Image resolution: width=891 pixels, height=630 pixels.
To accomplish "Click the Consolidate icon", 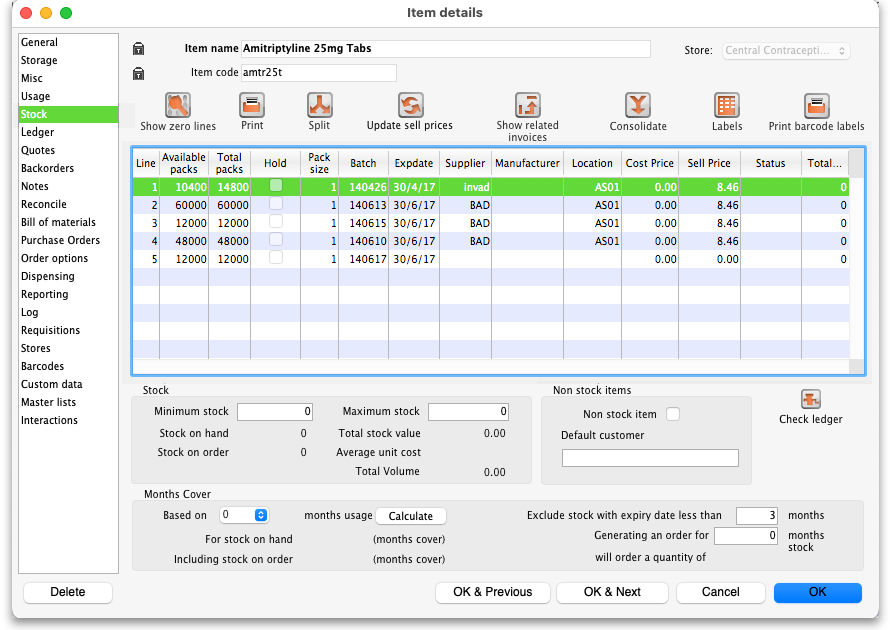I will (638, 105).
